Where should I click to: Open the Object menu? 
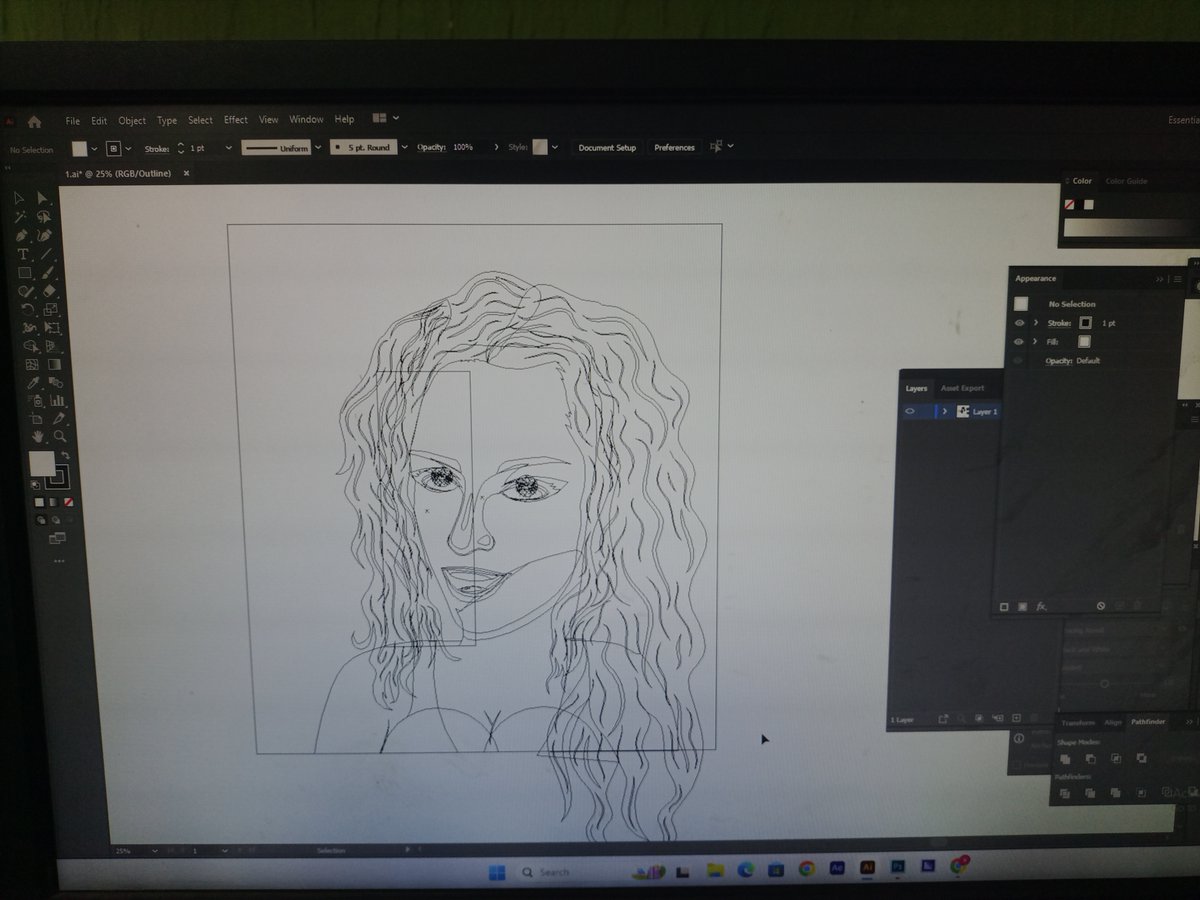(131, 119)
